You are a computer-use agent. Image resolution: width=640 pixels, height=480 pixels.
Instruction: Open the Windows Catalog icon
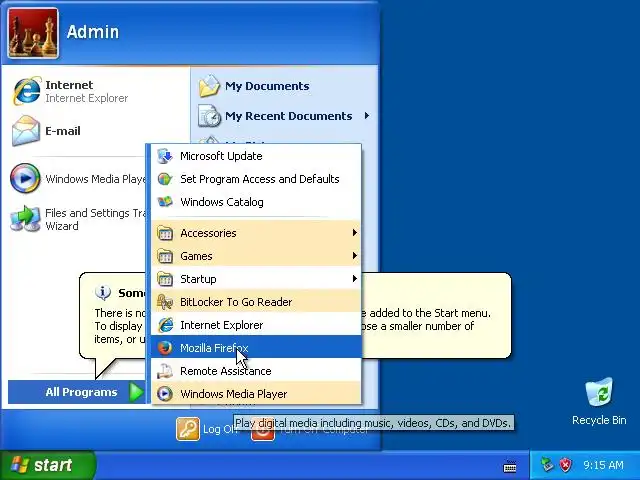pyautogui.click(x=165, y=202)
